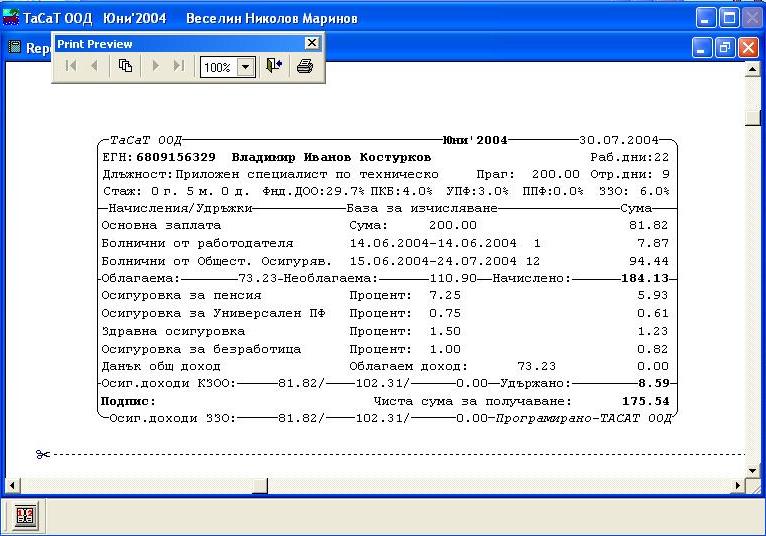Click the date 30.07.2004
Image resolution: width=766 pixels, height=536 pixels.
(x=619, y=140)
